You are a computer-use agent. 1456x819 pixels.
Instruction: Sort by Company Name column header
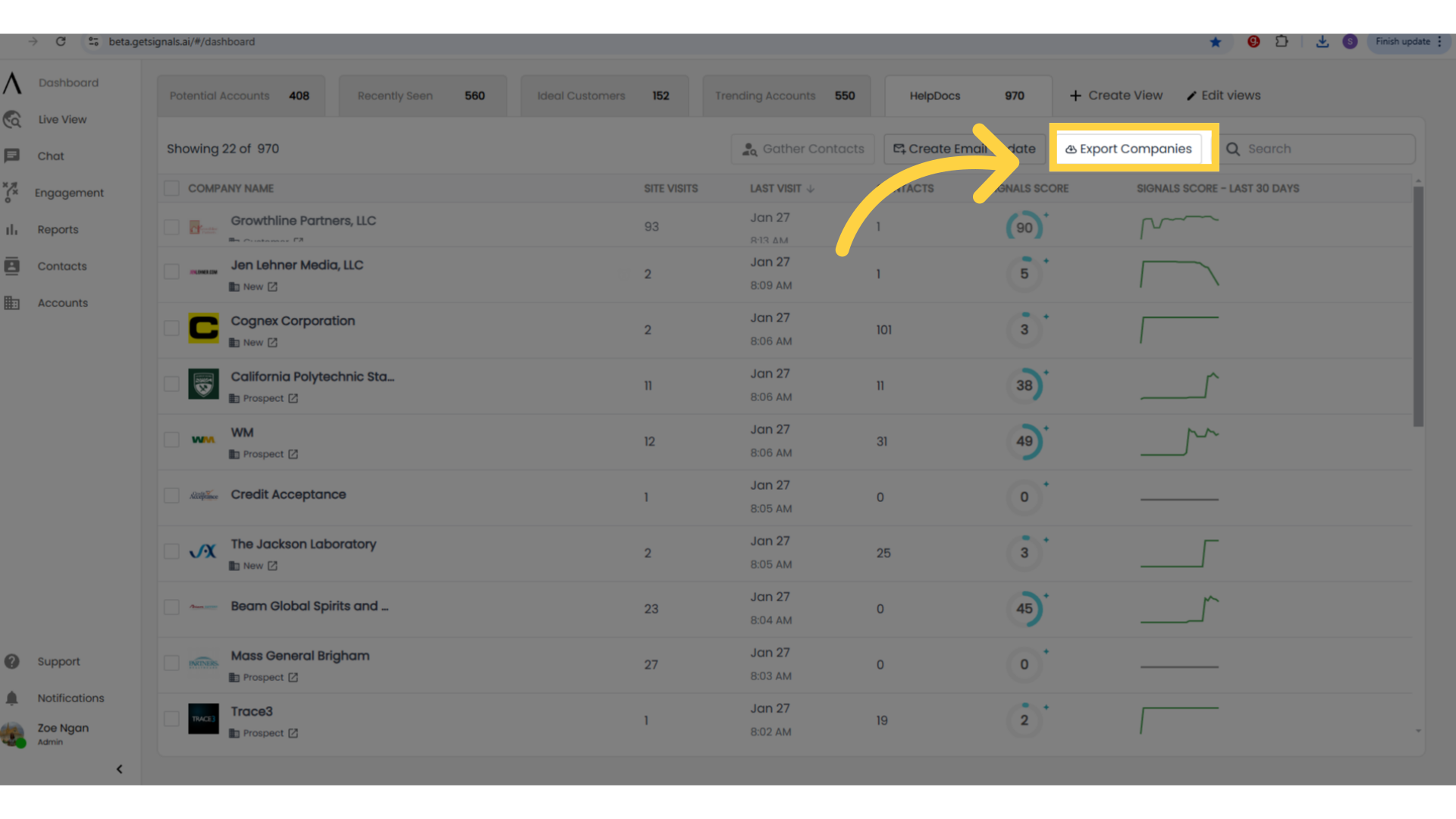(231, 188)
